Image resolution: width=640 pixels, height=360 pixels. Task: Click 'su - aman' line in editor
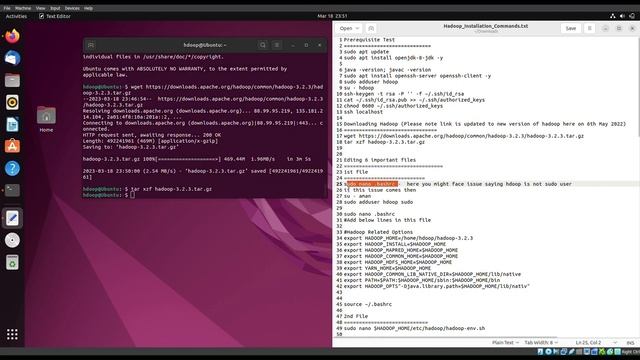point(357,196)
